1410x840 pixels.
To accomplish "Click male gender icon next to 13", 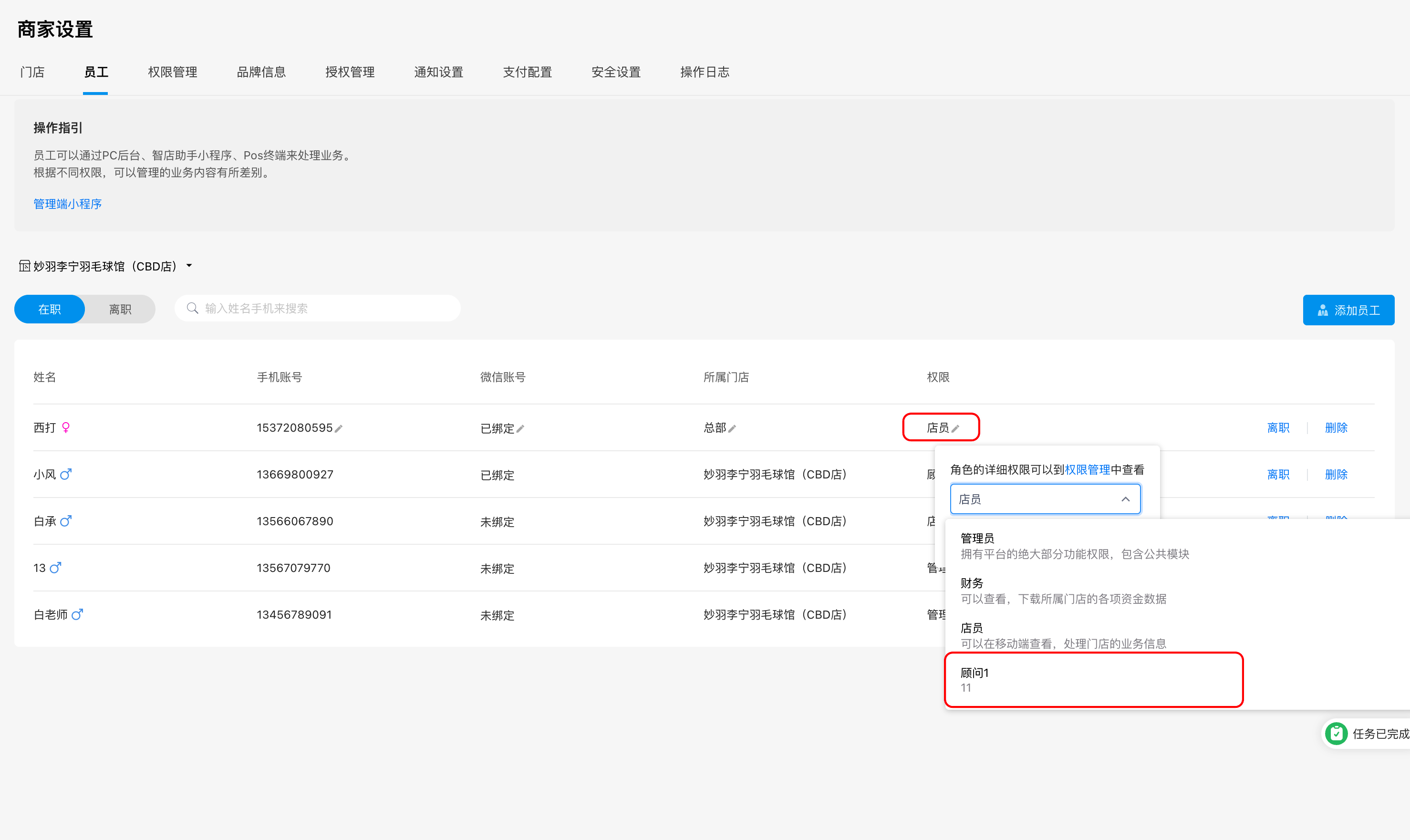I will 55,567.
